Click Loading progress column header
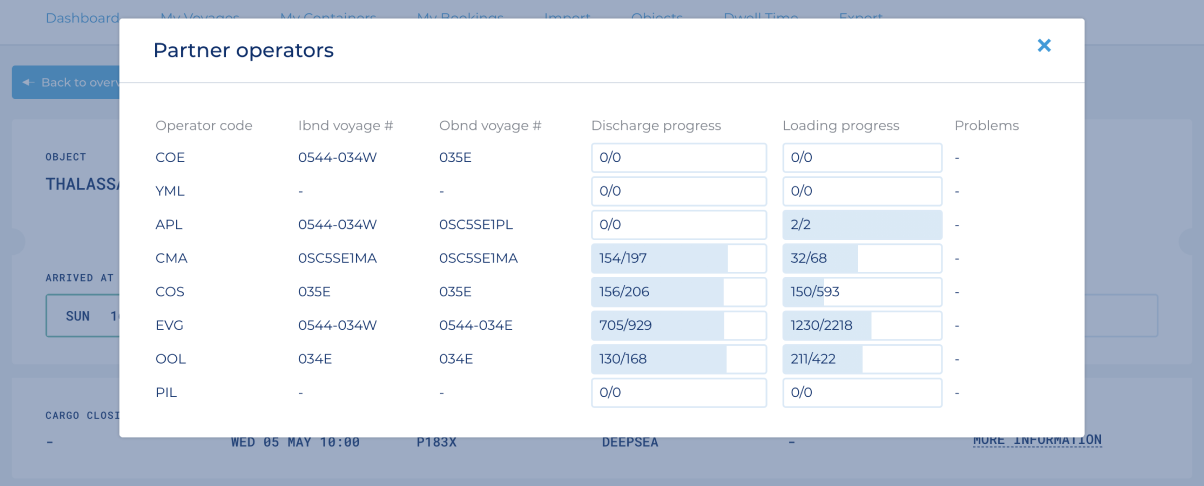Screen dimensions: 1204x486 tap(841, 126)
